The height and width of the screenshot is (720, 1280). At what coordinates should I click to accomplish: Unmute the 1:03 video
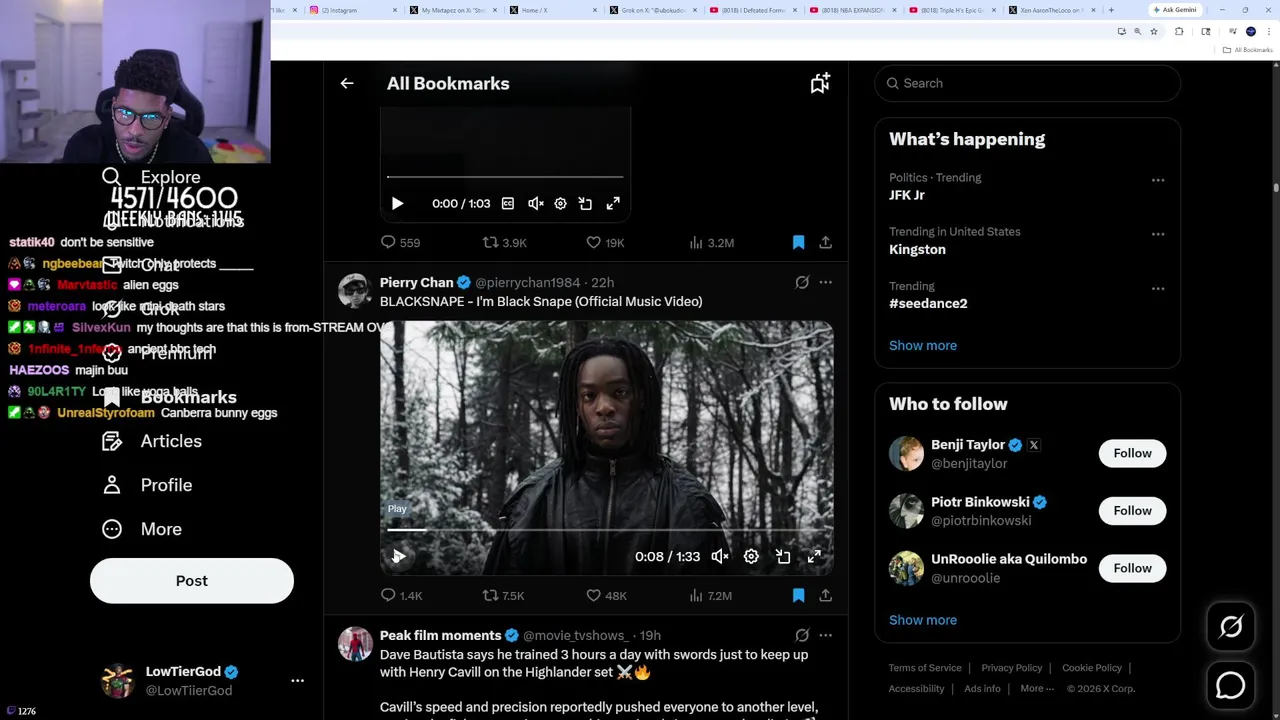pos(536,203)
